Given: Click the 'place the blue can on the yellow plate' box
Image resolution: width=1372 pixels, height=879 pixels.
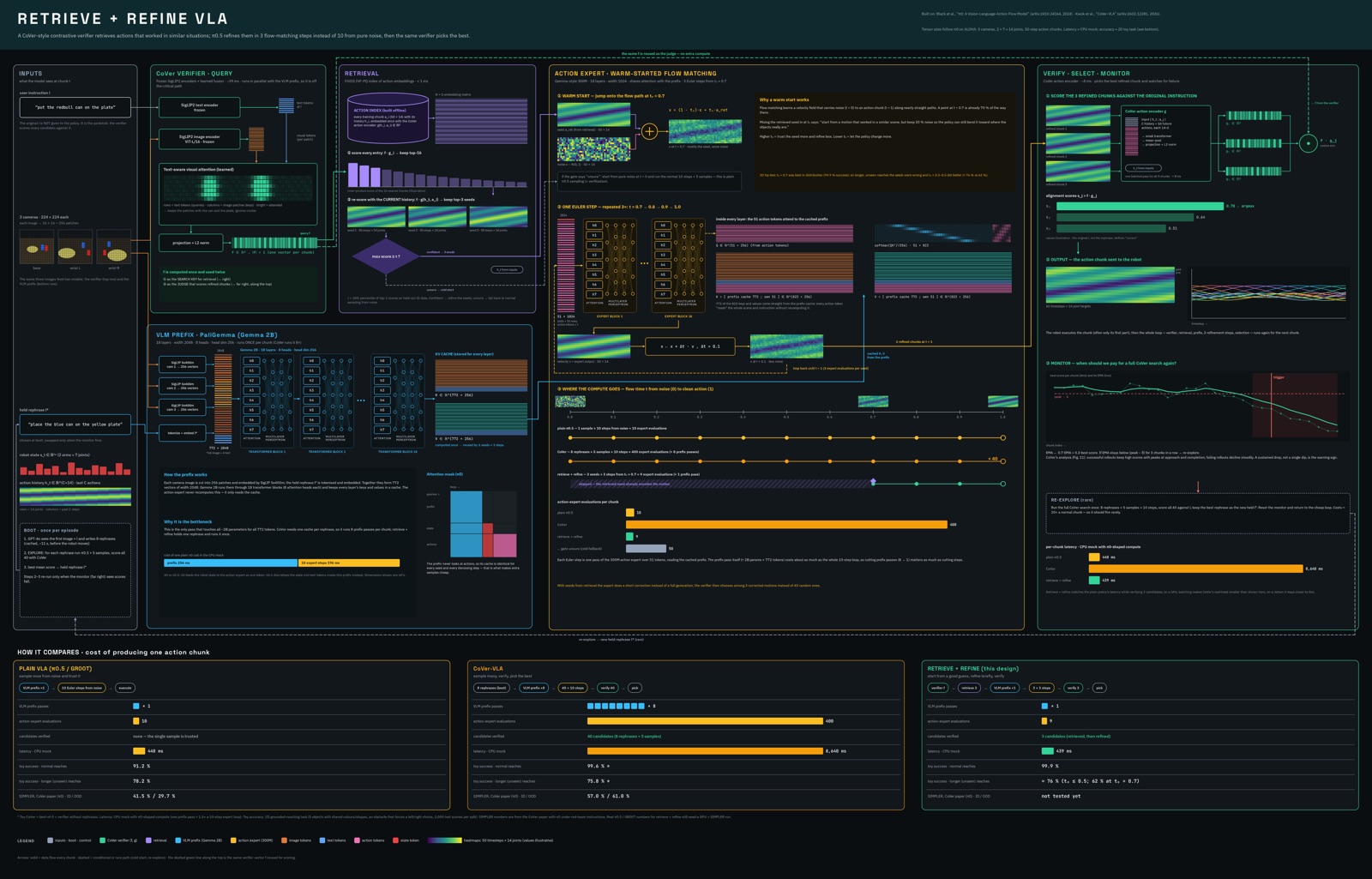Looking at the screenshot, I should click(x=75, y=424).
